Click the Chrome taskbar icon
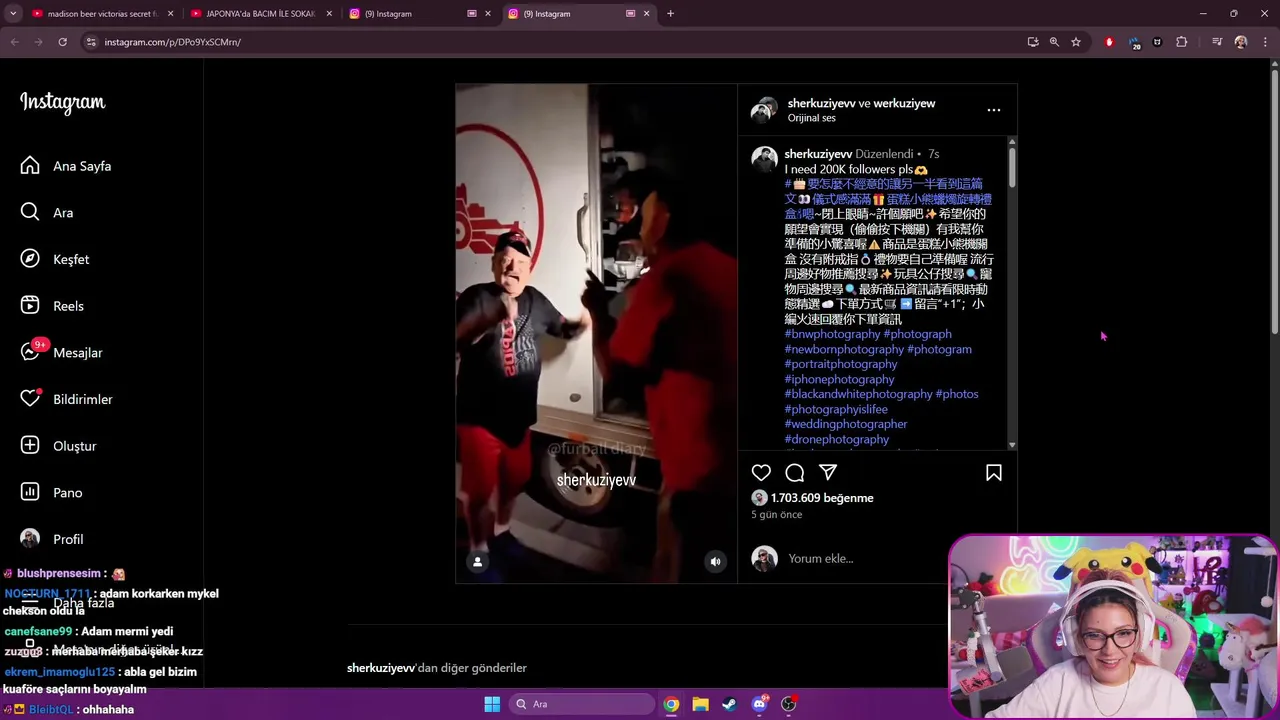1280x720 pixels. click(671, 704)
